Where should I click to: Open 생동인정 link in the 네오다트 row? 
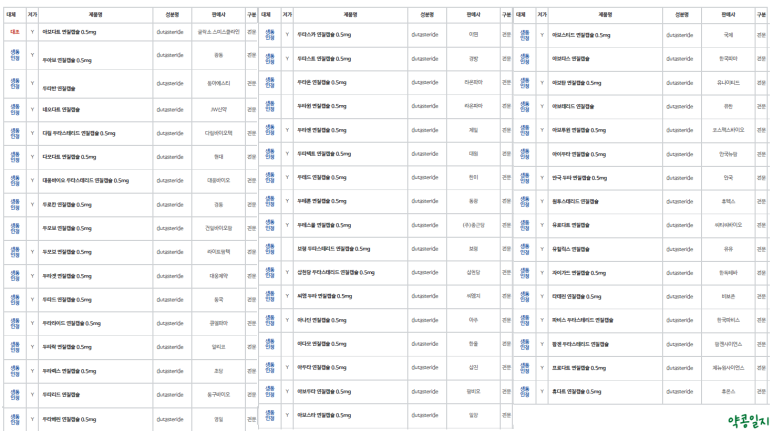(15, 109)
